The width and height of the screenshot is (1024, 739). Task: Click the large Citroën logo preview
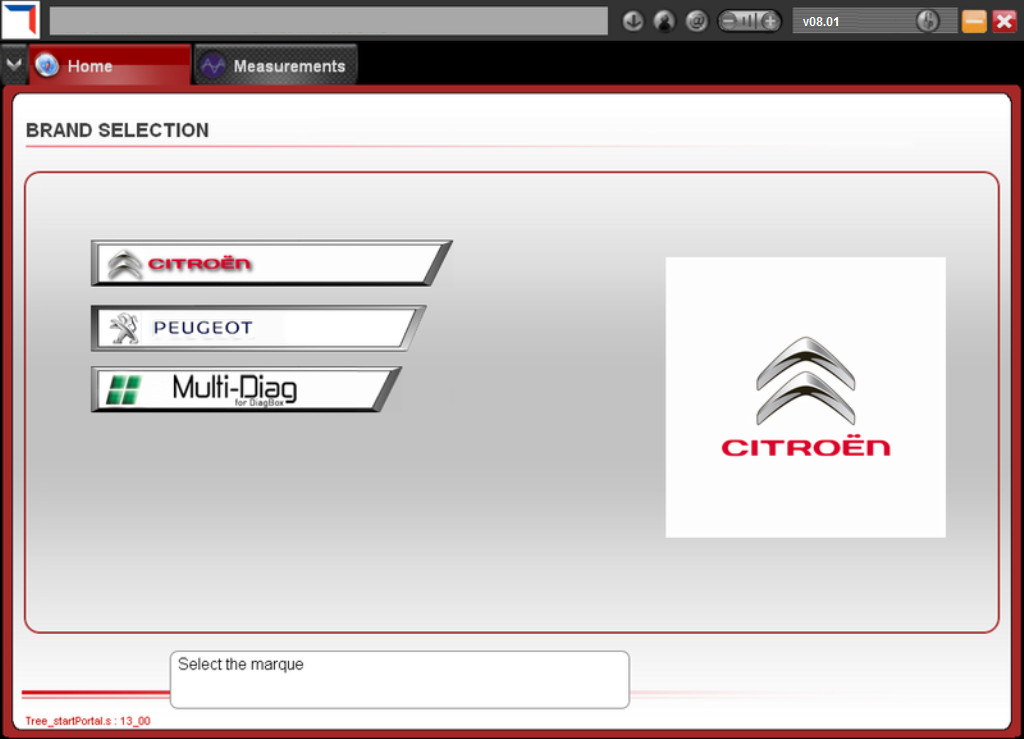[x=805, y=397]
